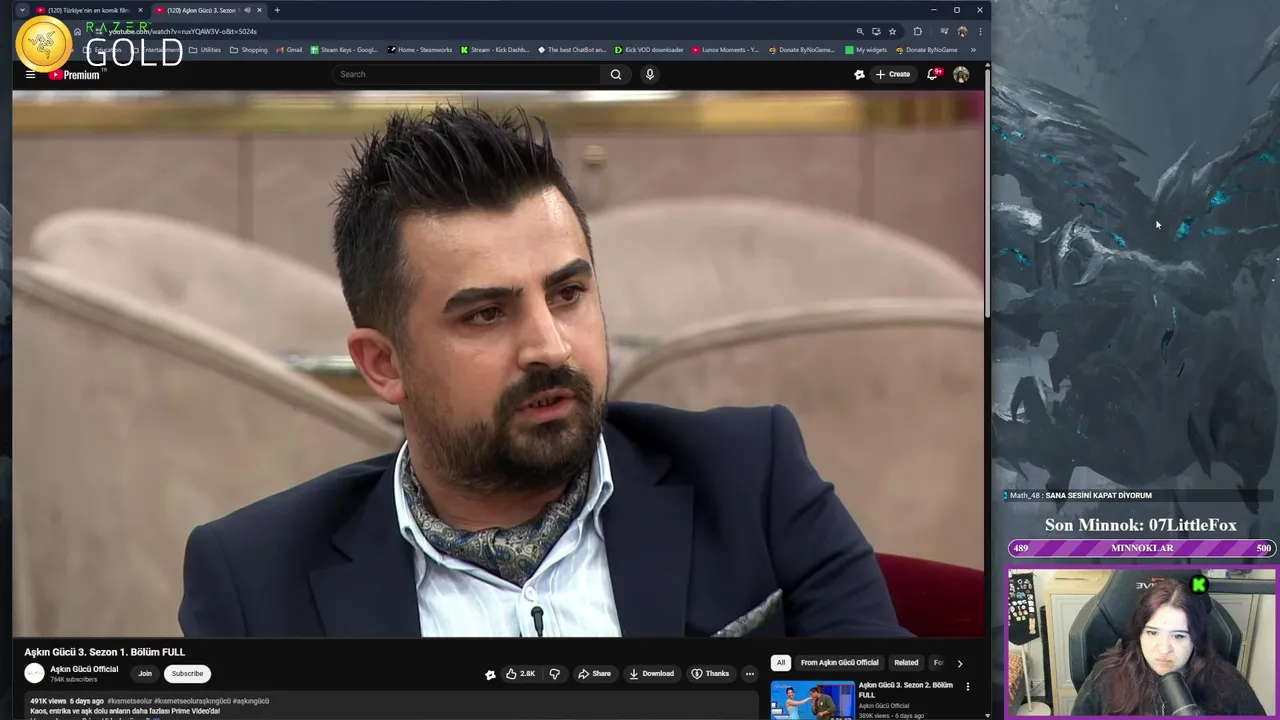The image size is (1280, 720).
Task: Open The best ChatBot bookmark
Action: pos(572,50)
